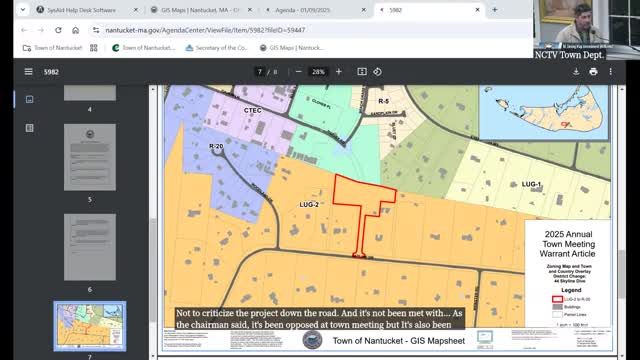Jump to page 4 thumbnail

pos(90,93)
